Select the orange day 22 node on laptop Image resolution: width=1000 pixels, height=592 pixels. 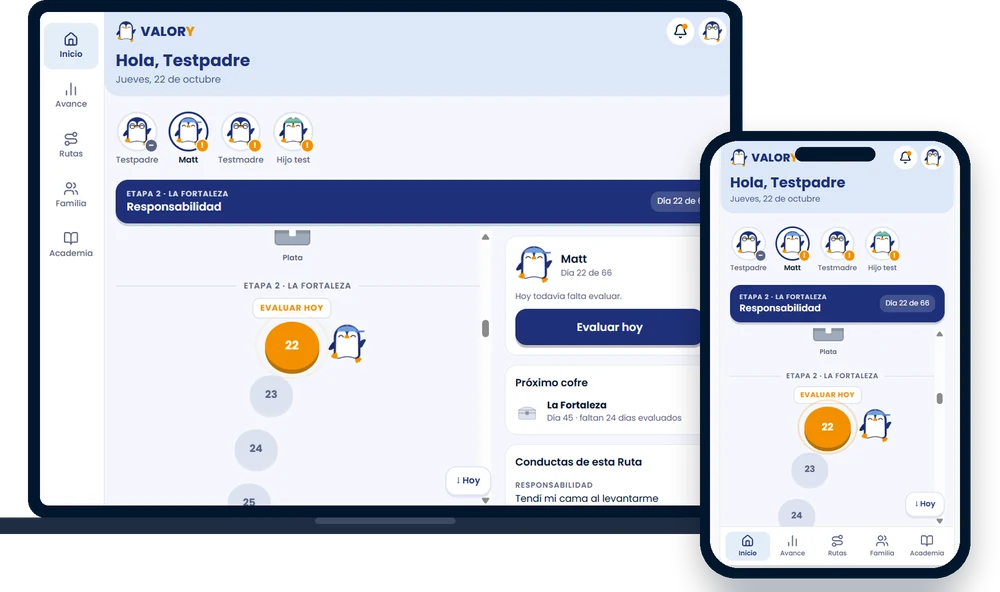pyautogui.click(x=291, y=346)
